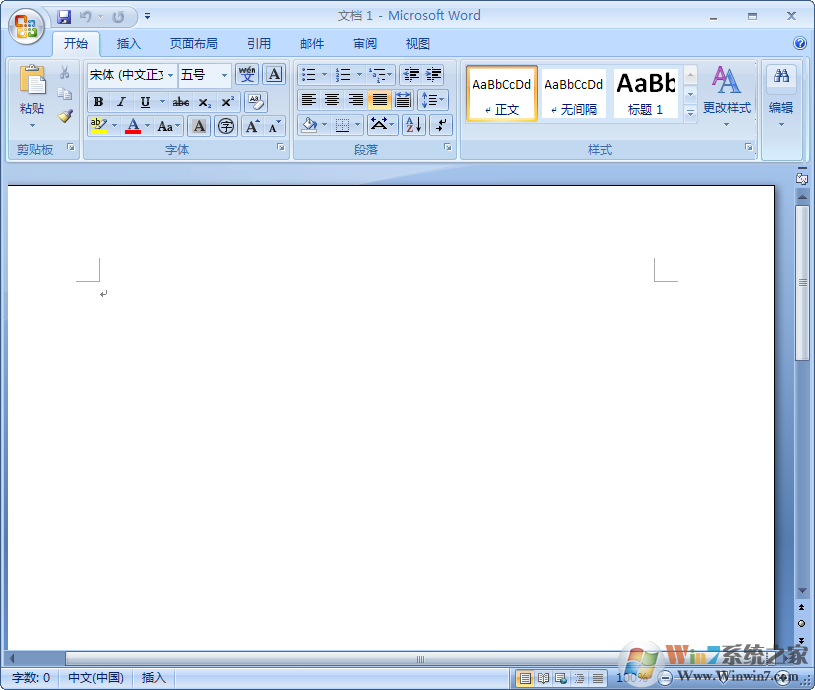The width and height of the screenshot is (815, 690).
Task: Click the 标题 1 quick style
Action: [645, 93]
